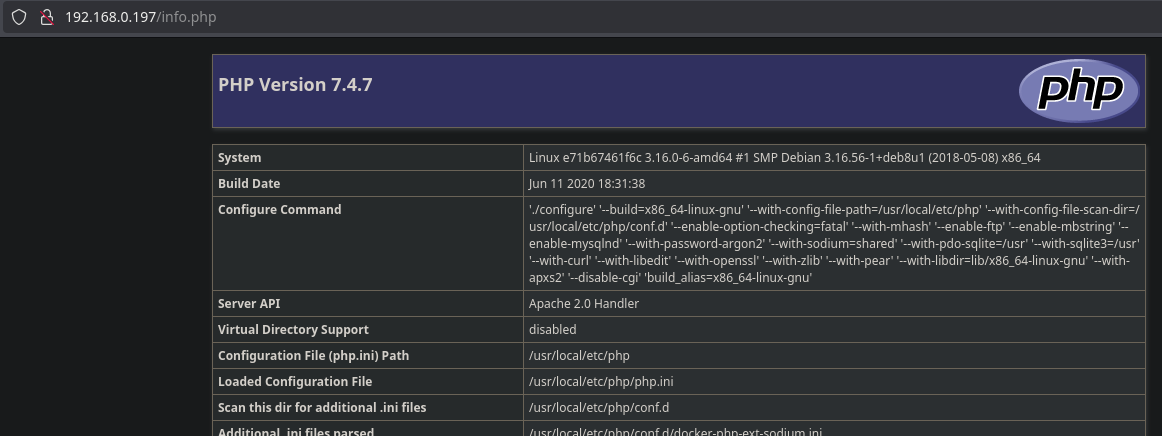Select the Virtual Directory Support label
Viewport: 1162px width, 436px height.
pyautogui.click(x=293, y=329)
